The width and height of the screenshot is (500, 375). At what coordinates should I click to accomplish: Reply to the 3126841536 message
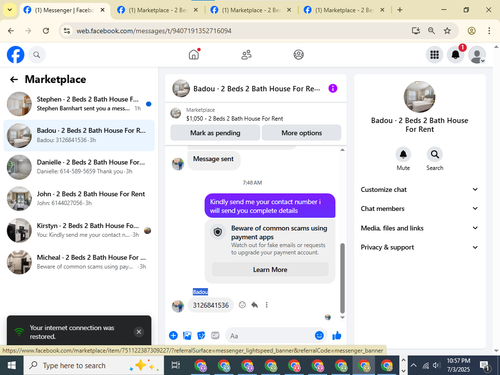(x=255, y=305)
